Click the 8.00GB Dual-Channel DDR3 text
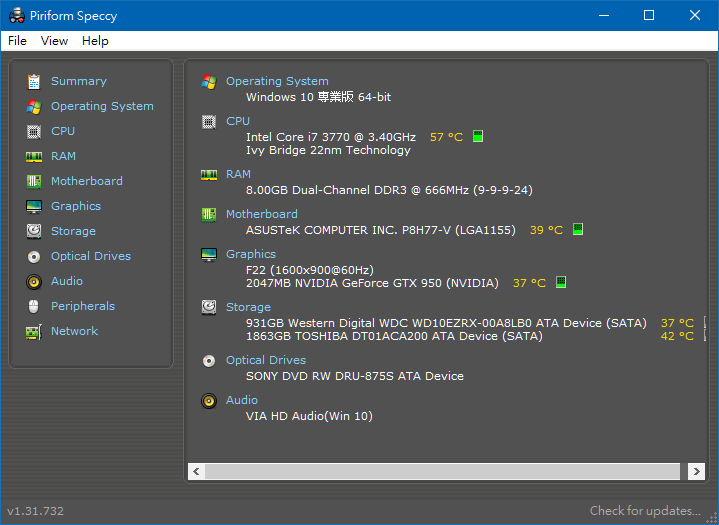The width and height of the screenshot is (719, 525). click(389, 190)
